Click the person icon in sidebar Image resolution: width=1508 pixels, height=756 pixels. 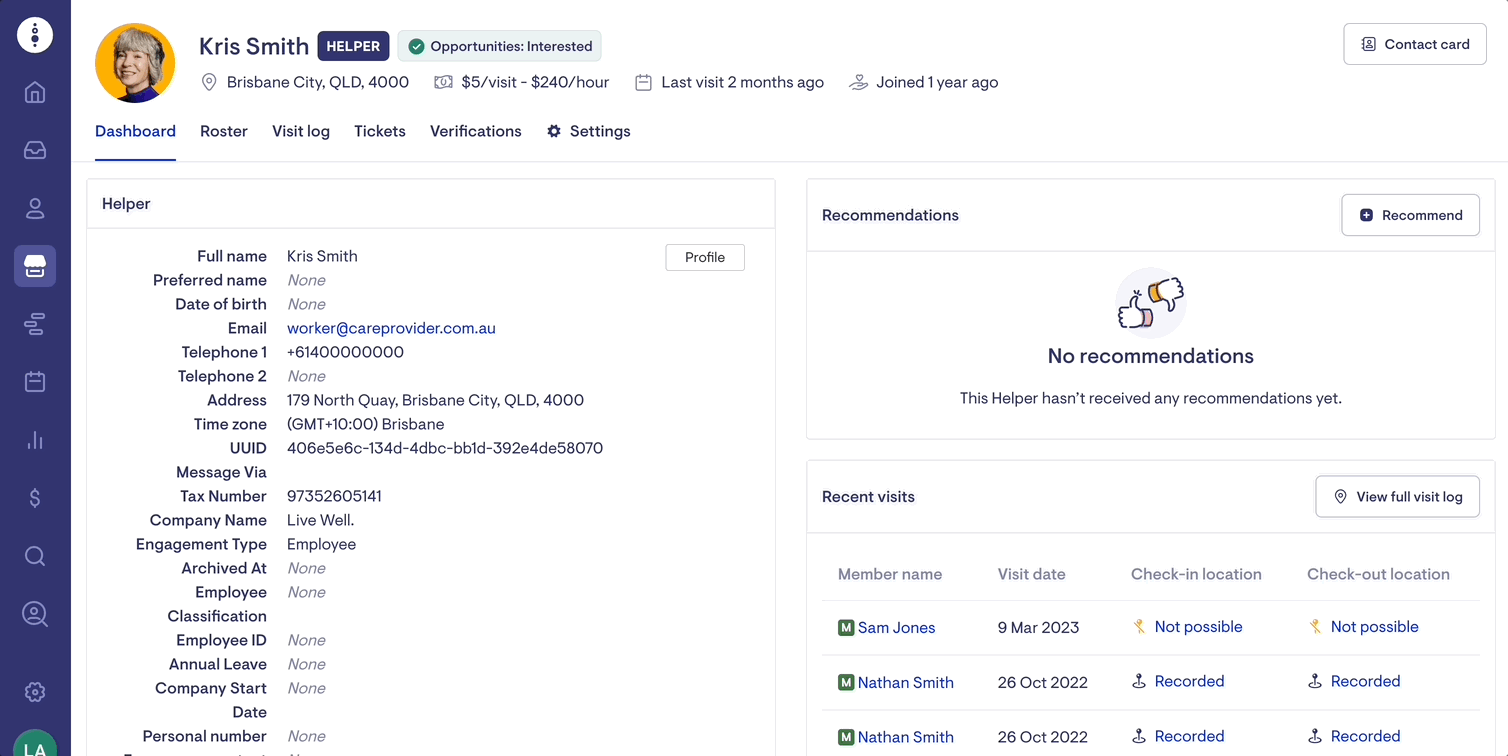(35, 208)
